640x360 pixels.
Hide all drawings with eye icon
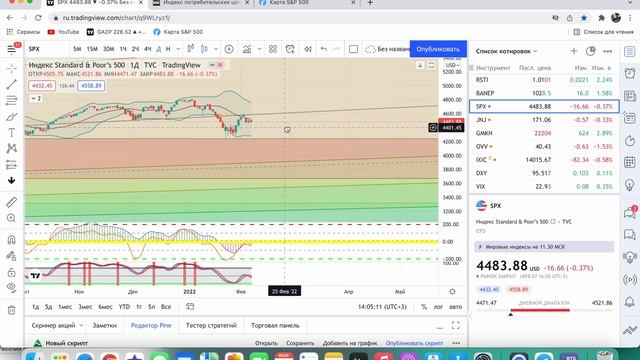tap(11, 288)
